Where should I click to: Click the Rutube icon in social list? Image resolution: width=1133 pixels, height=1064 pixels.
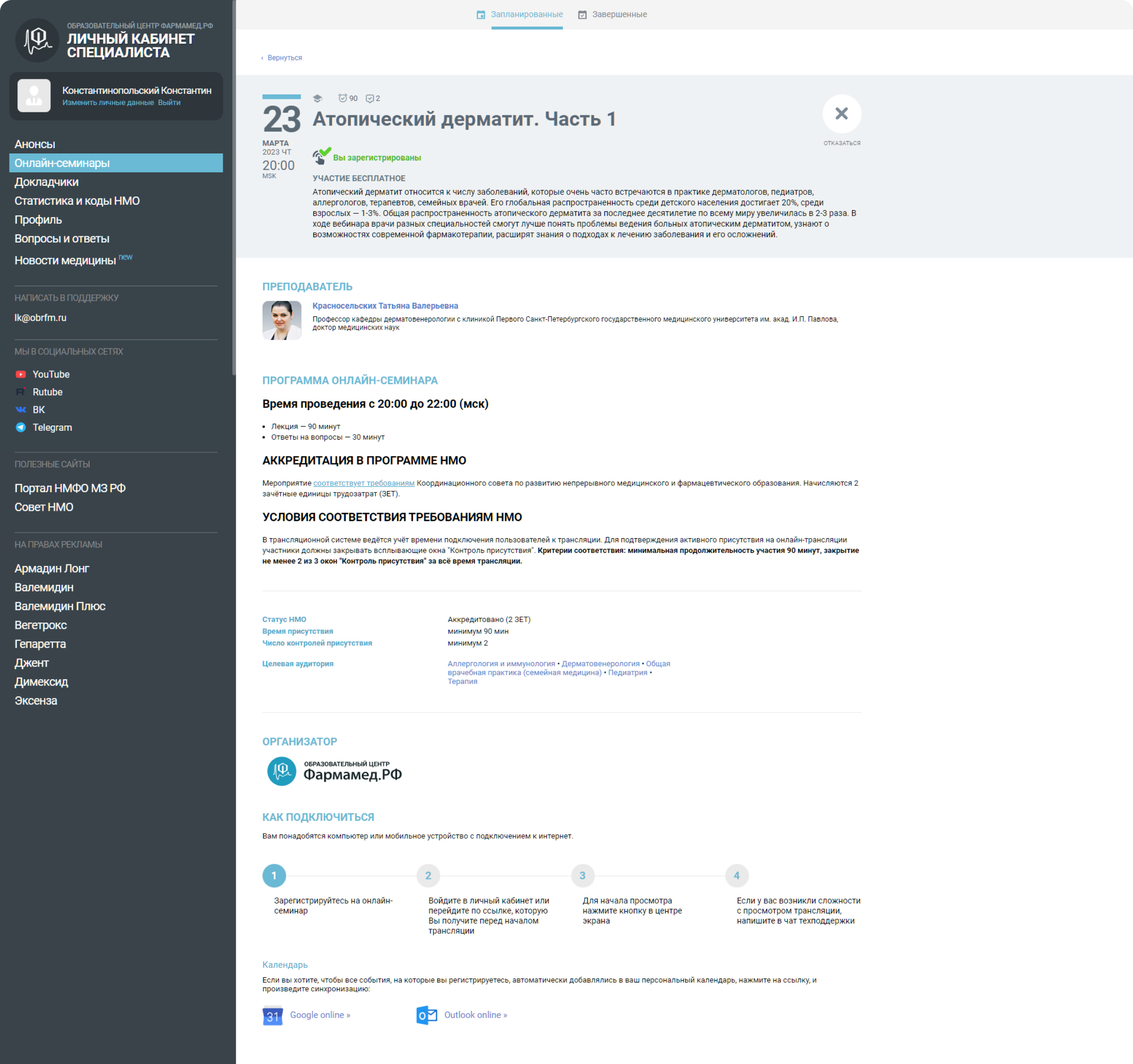tap(20, 392)
